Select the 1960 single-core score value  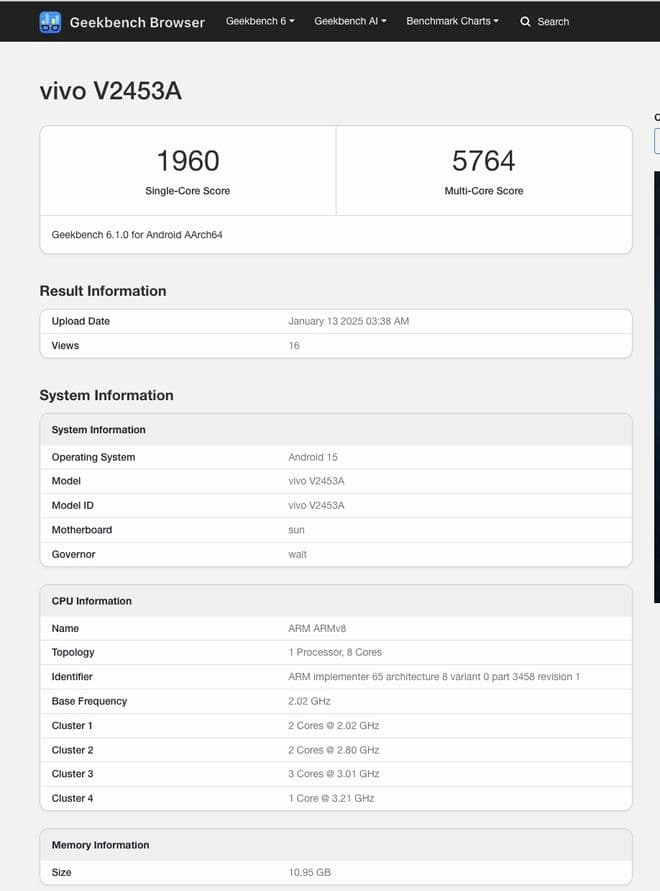[187, 160]
